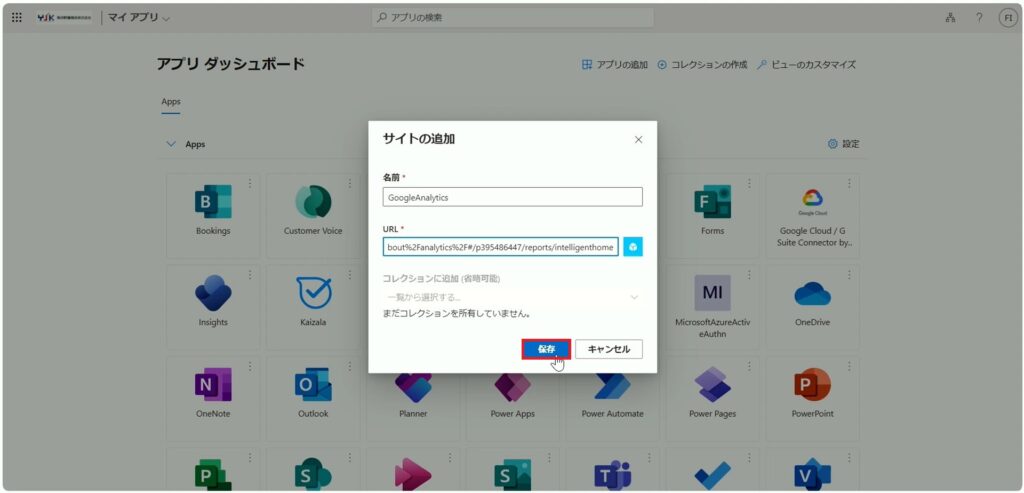This screenshot has width=1024, height=493.
Task: Click the Bookings app icon
Action: pos(213,202)
